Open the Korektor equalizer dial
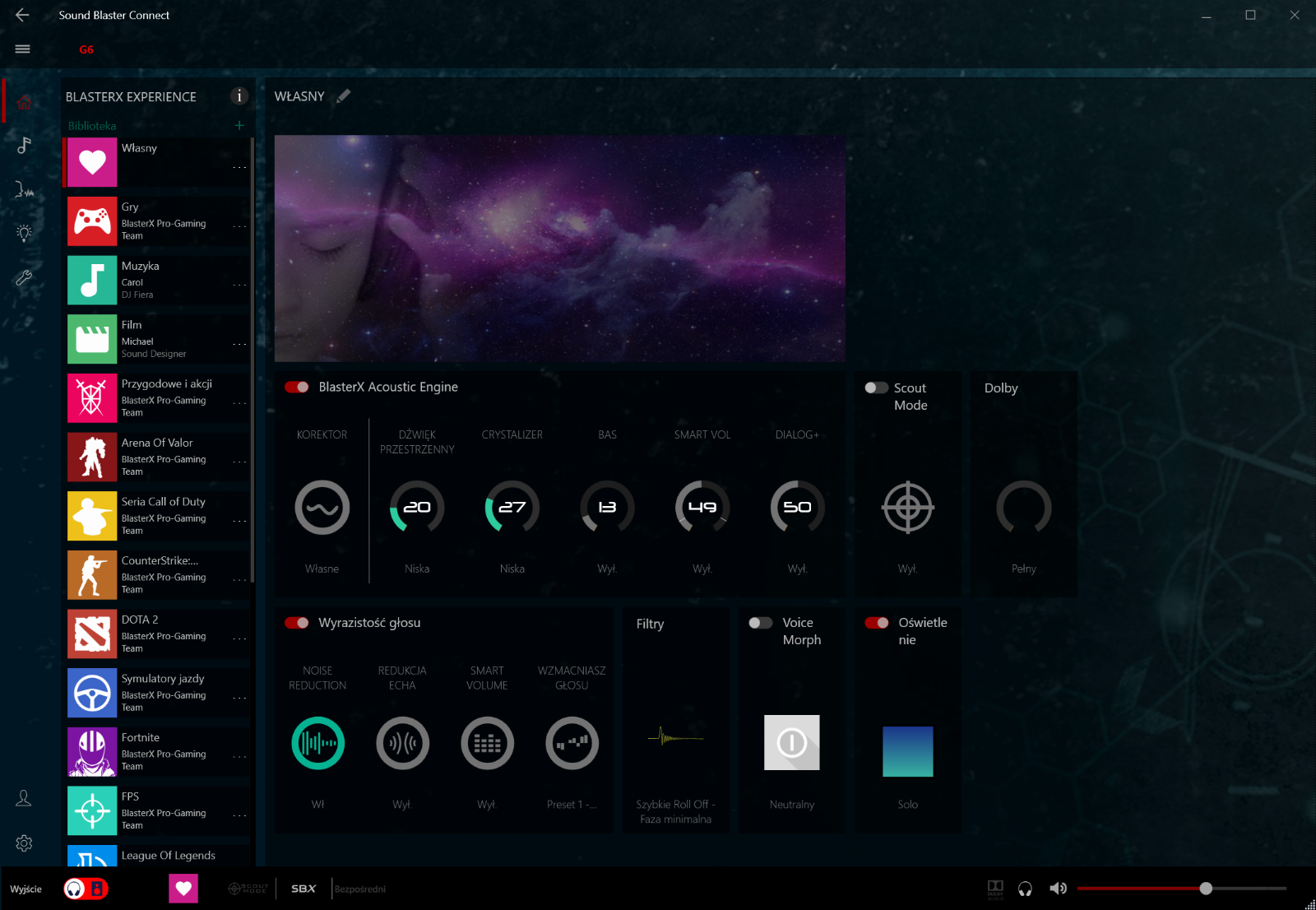The height and width of the screenshot is (910, 1316). coord(322,508)
